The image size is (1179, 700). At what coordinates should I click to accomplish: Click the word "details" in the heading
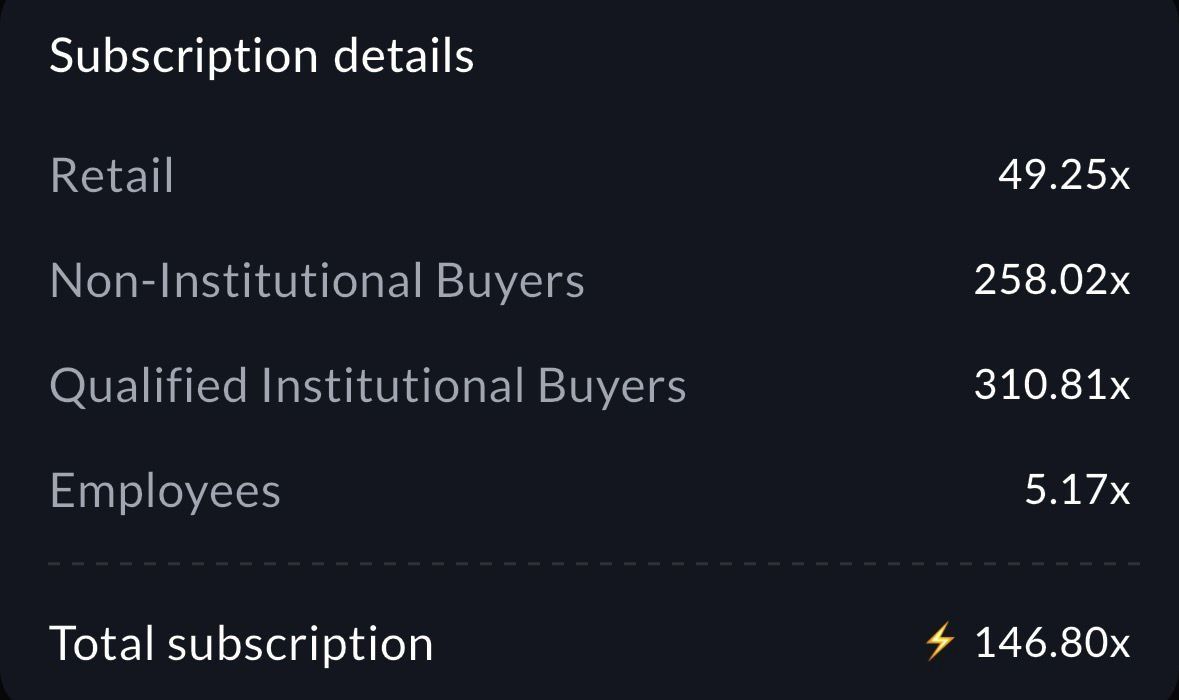(x=404, y=55)
